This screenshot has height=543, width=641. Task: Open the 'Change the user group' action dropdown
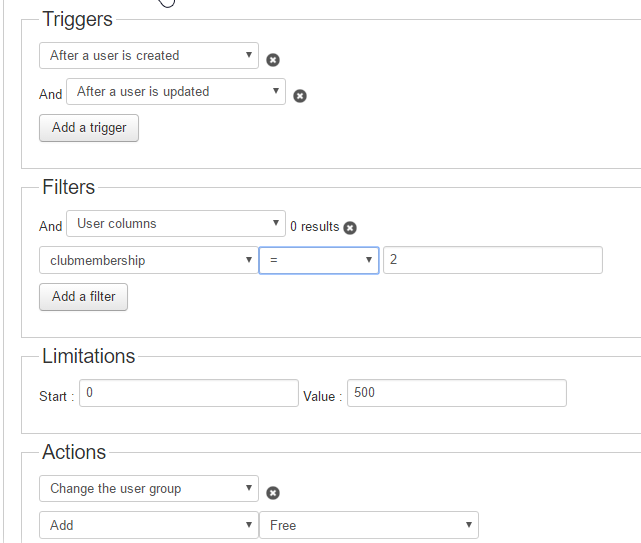pyautogui.click(x=149, y=488)
